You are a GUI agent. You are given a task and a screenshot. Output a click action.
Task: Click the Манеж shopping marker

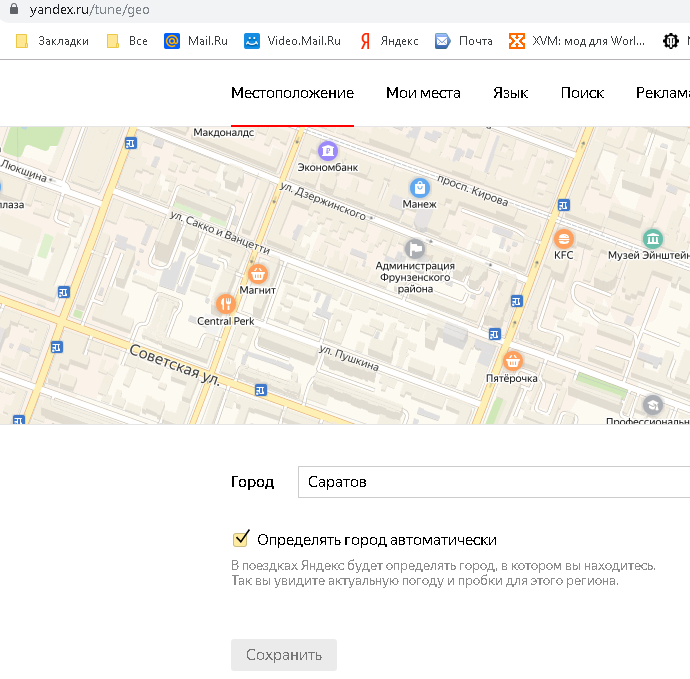(x=420, y=188)
